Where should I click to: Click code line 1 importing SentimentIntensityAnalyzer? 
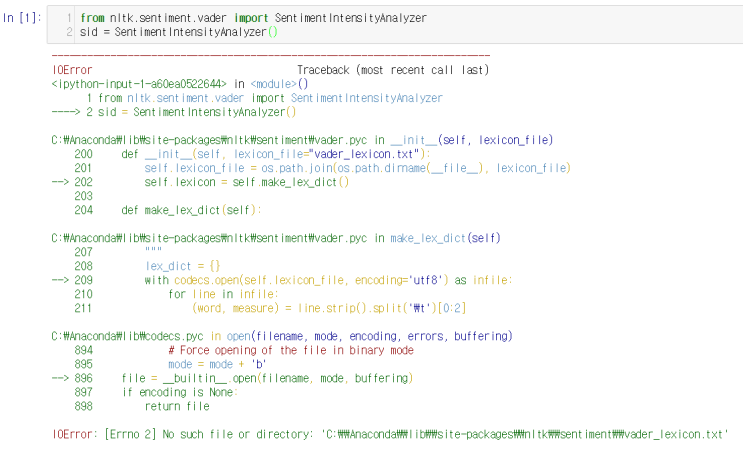pos(254,18)
